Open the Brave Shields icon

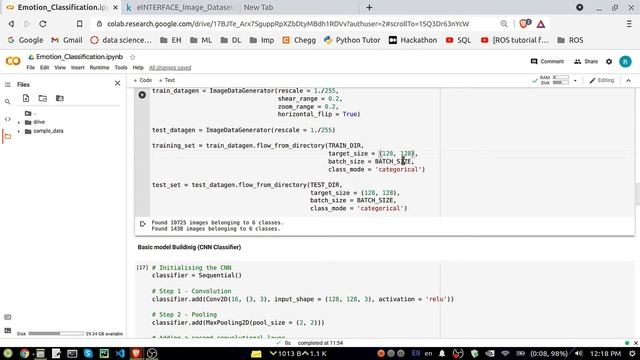[524, 24]
